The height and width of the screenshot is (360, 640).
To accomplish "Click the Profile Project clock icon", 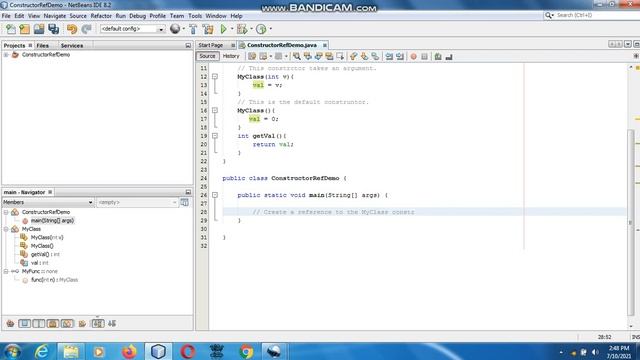I will [261, 29].
